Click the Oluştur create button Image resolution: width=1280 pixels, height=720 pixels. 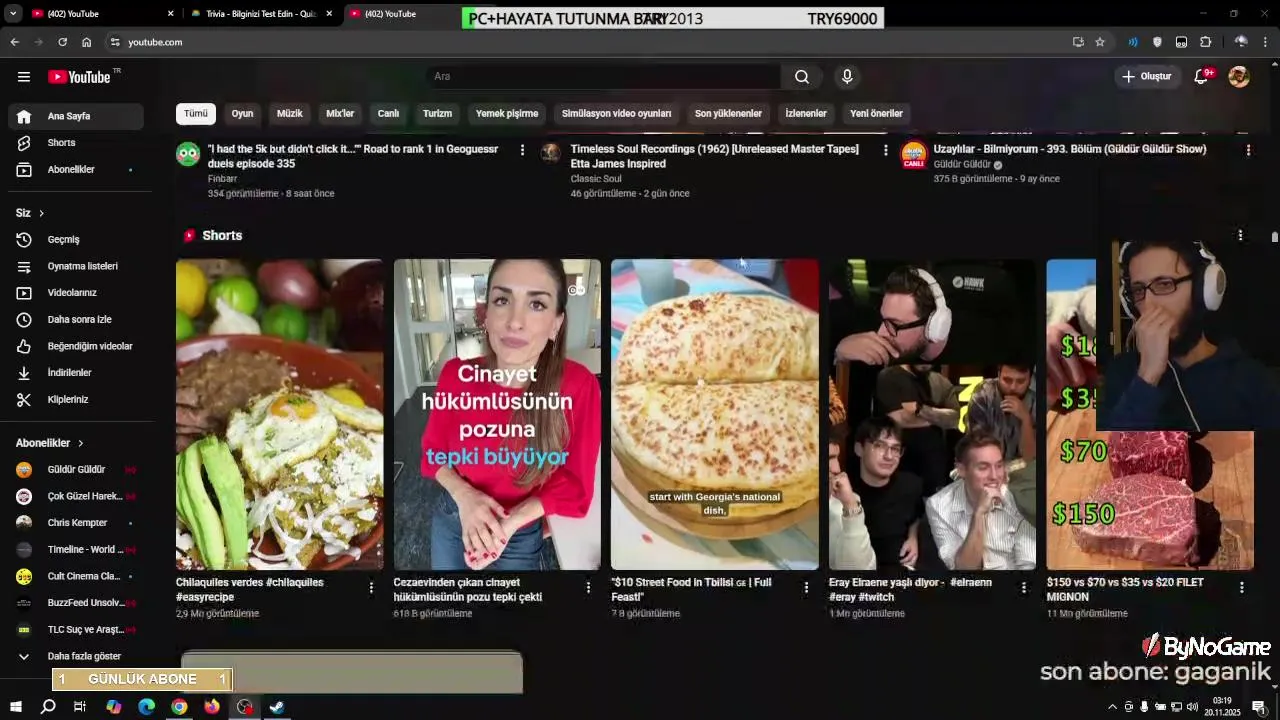(x=1146, y=77)
